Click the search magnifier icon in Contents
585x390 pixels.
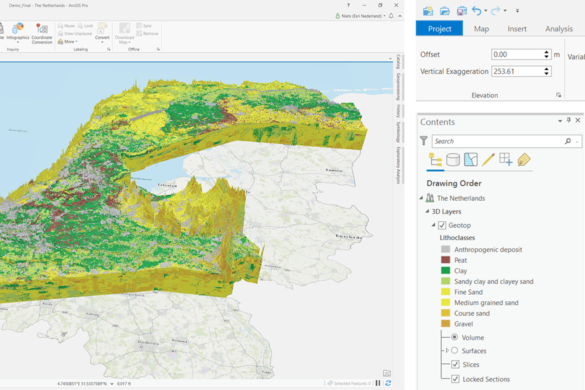pyautogui.click(x=567, y=141)
